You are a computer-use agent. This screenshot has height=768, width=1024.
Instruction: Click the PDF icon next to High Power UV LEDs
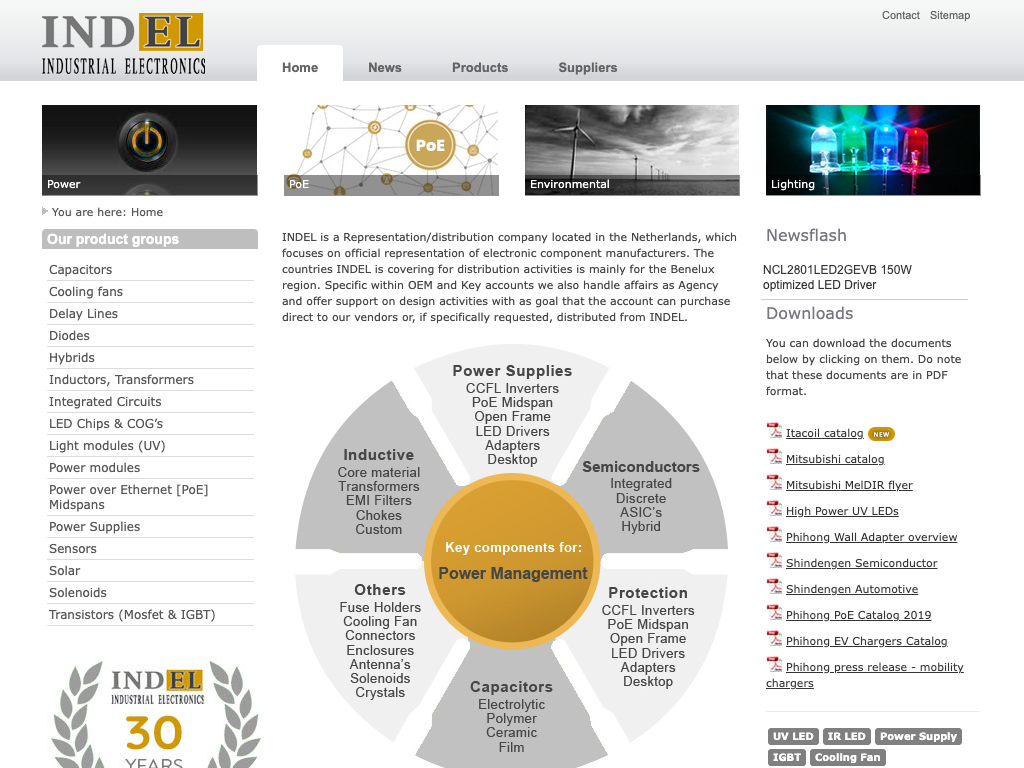point(774,509)
